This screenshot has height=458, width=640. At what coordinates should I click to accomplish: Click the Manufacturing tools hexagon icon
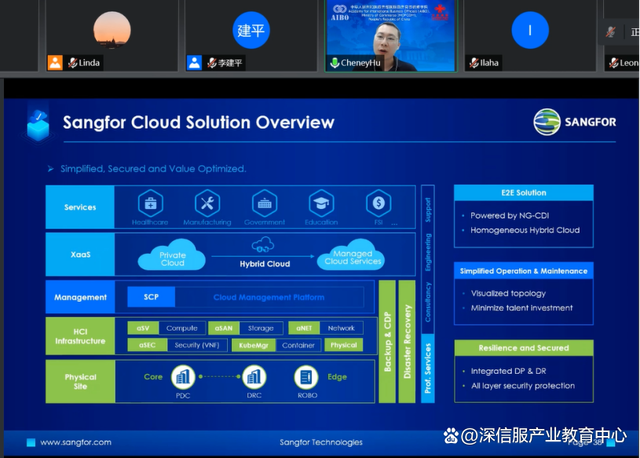pyautogui.click(x=207, y=203)
